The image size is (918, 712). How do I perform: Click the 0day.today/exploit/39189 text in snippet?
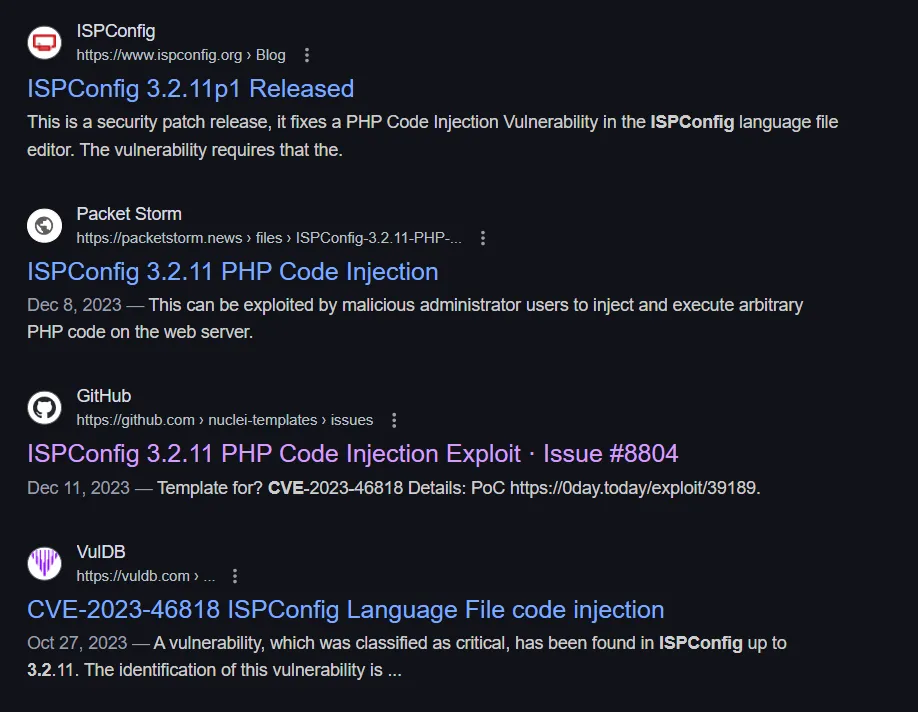coord(635,488)
